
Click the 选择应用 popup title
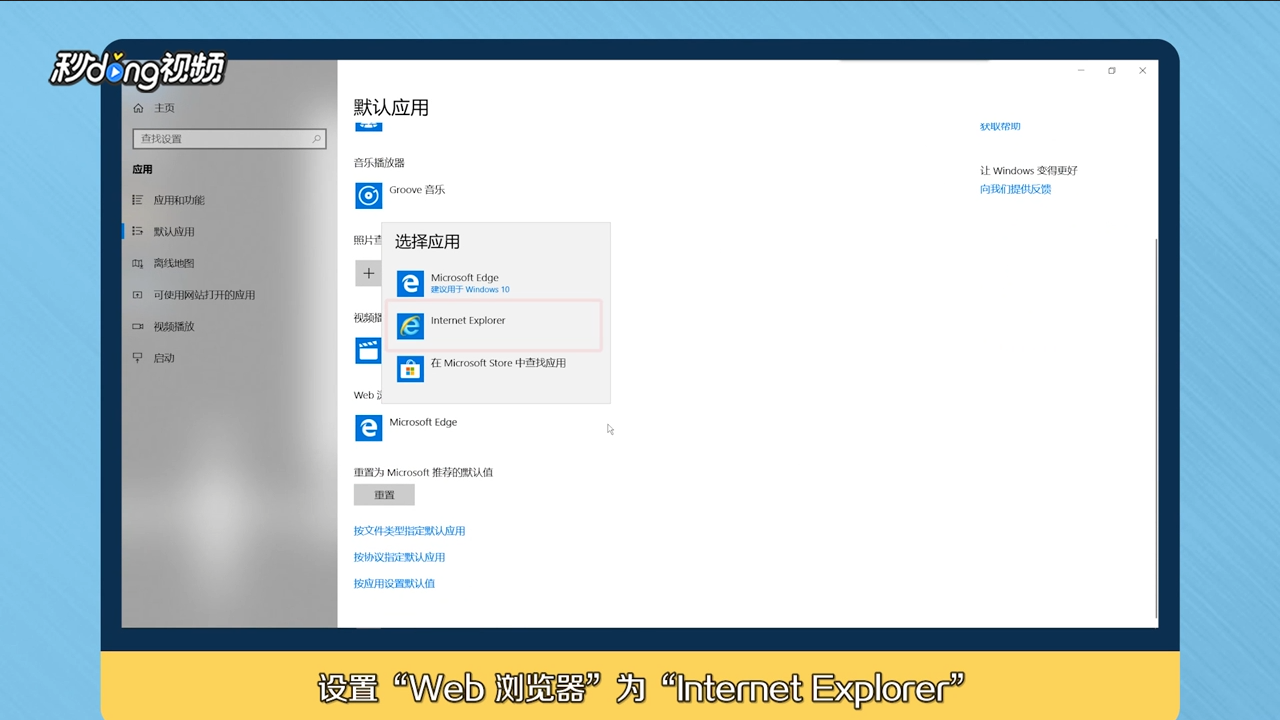427,242
